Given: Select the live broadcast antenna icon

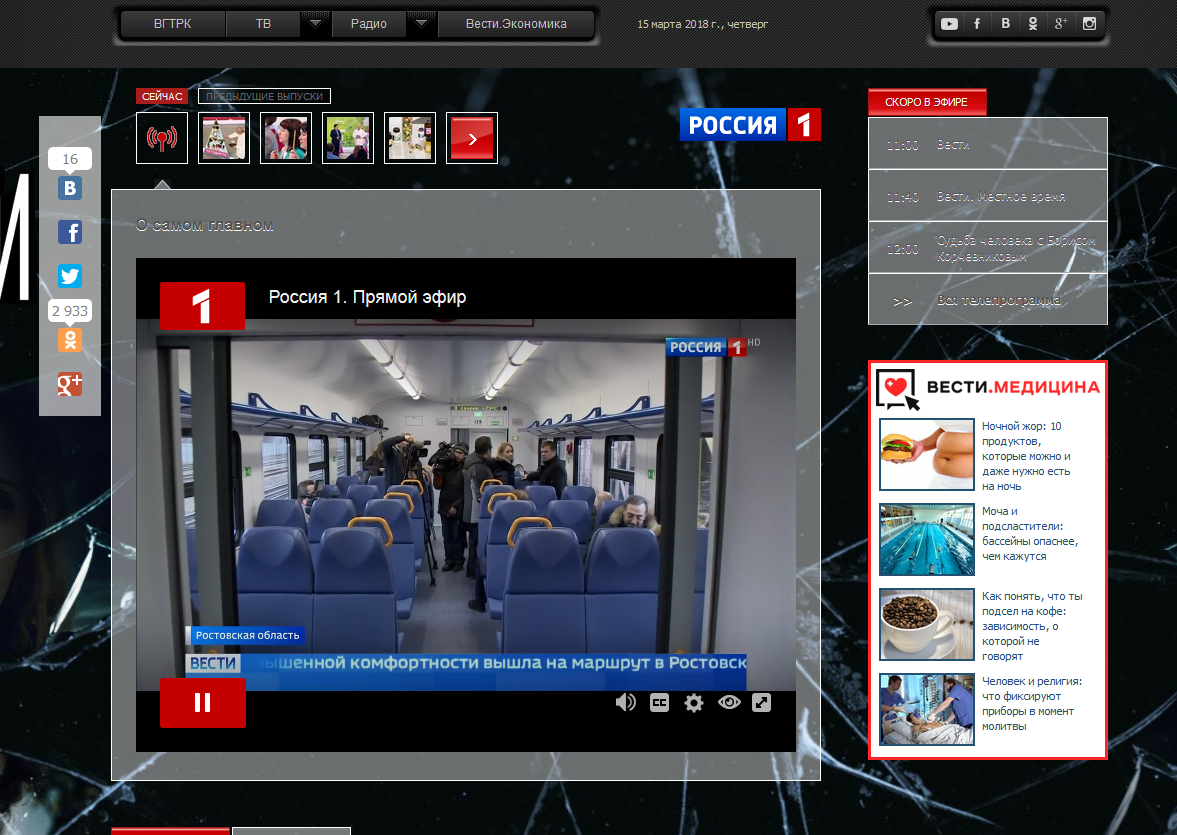Looking at the screenshot, I should (x=161, y=138).
